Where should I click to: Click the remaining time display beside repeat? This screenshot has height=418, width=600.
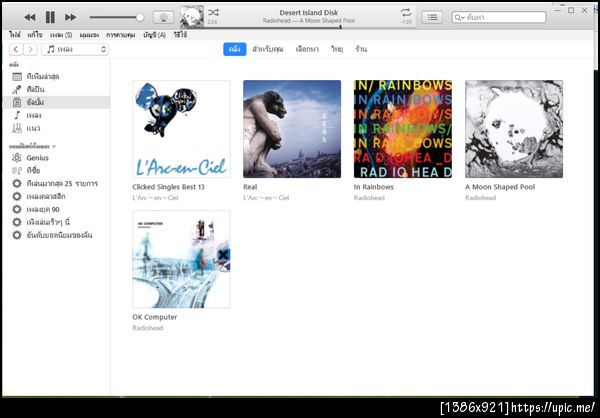point(406,22)
